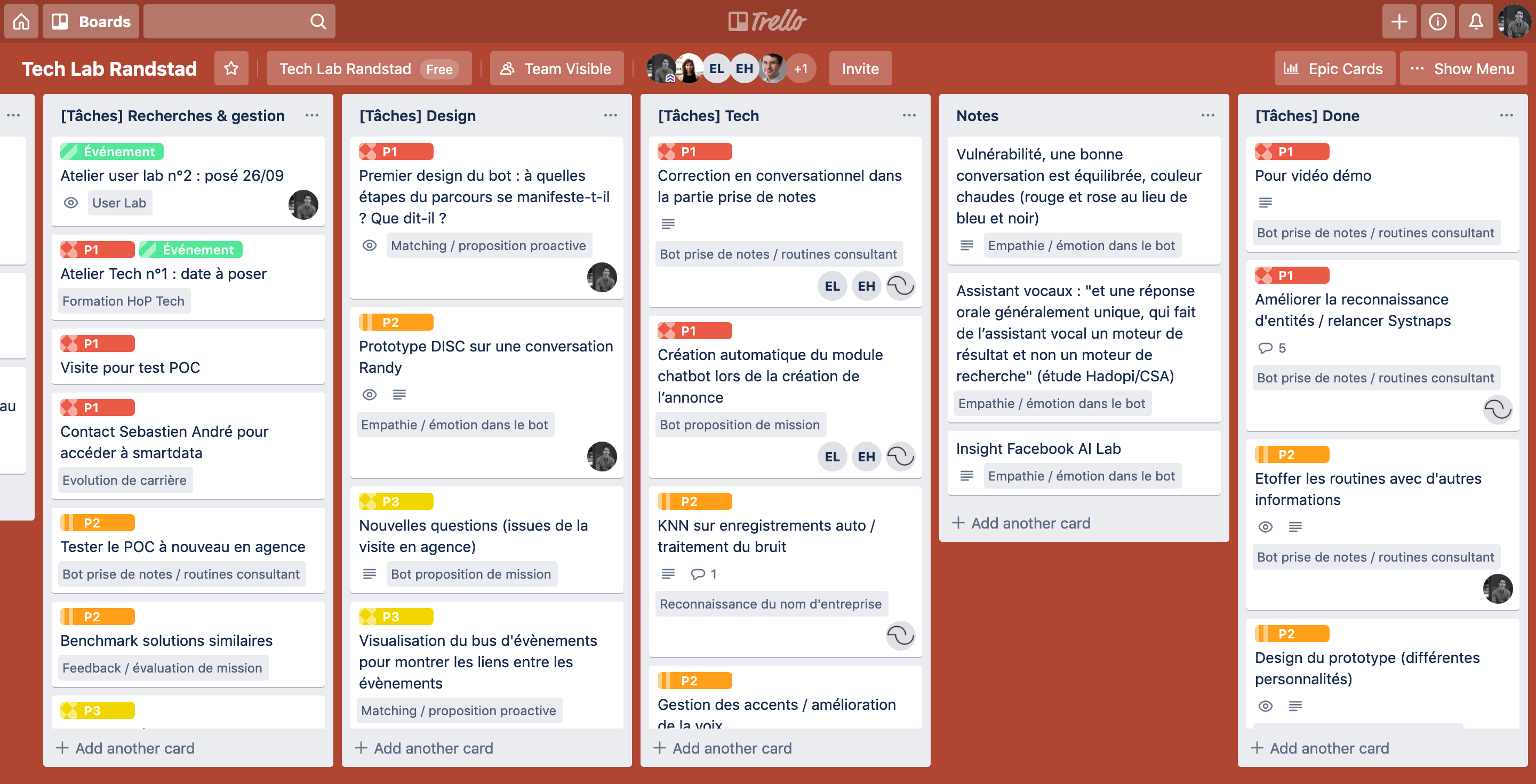Click wave avatar on Améliorer la reconnaissance card
The image size is (1536, 784).
point(1497,410)
